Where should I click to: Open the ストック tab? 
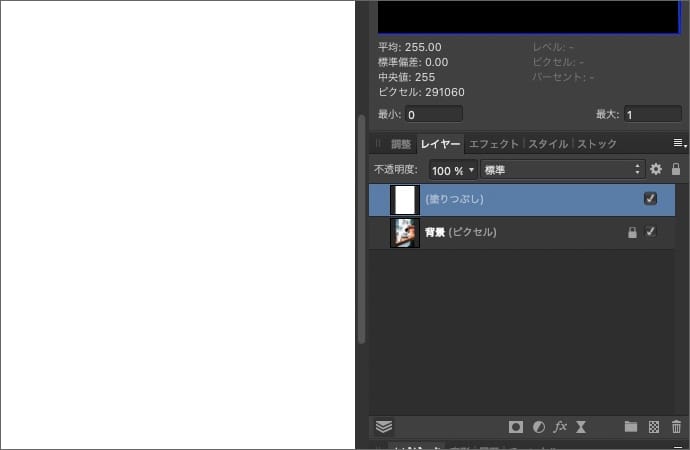point(597,144)
